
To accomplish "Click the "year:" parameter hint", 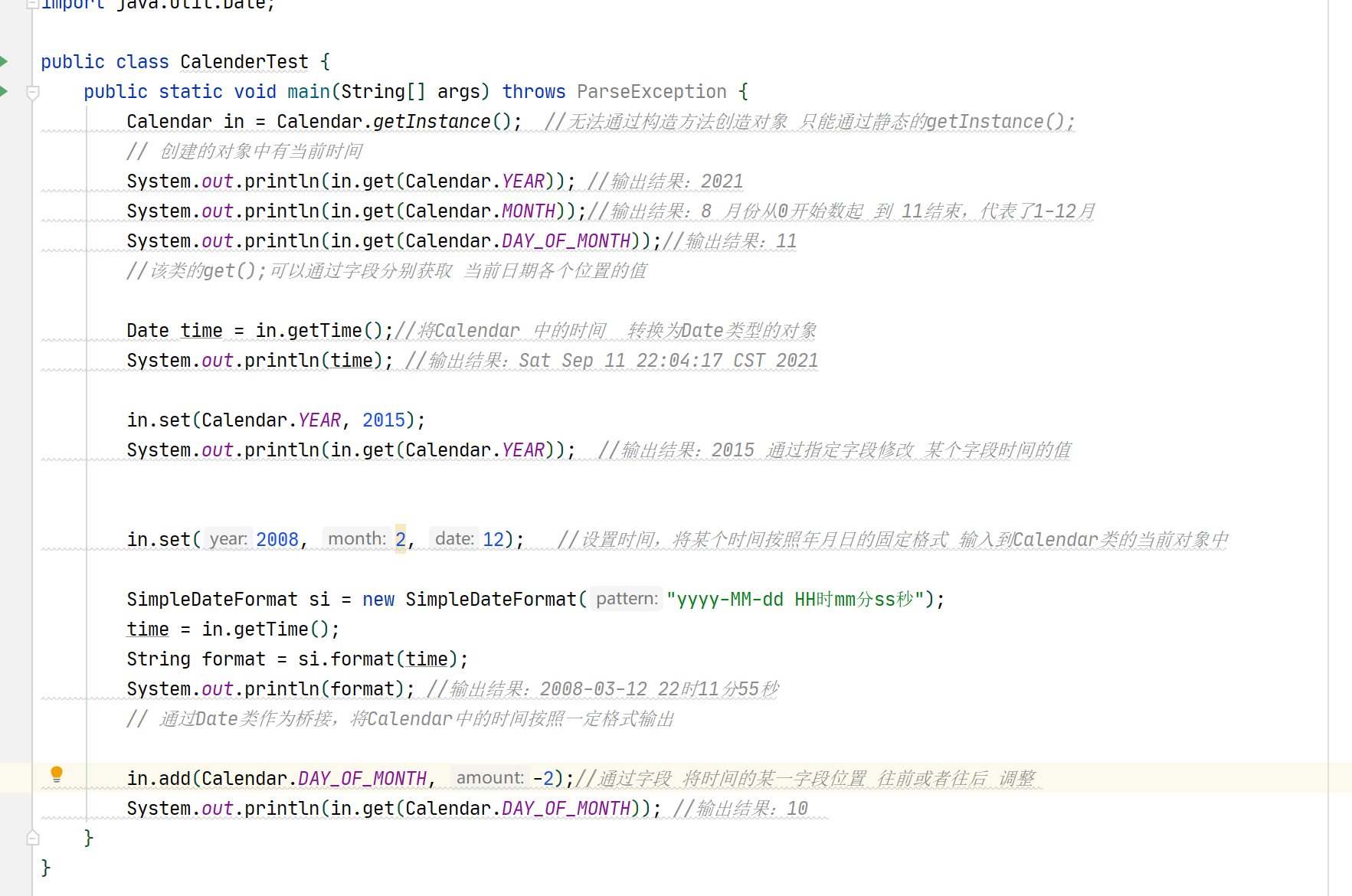I will point(228,538).
